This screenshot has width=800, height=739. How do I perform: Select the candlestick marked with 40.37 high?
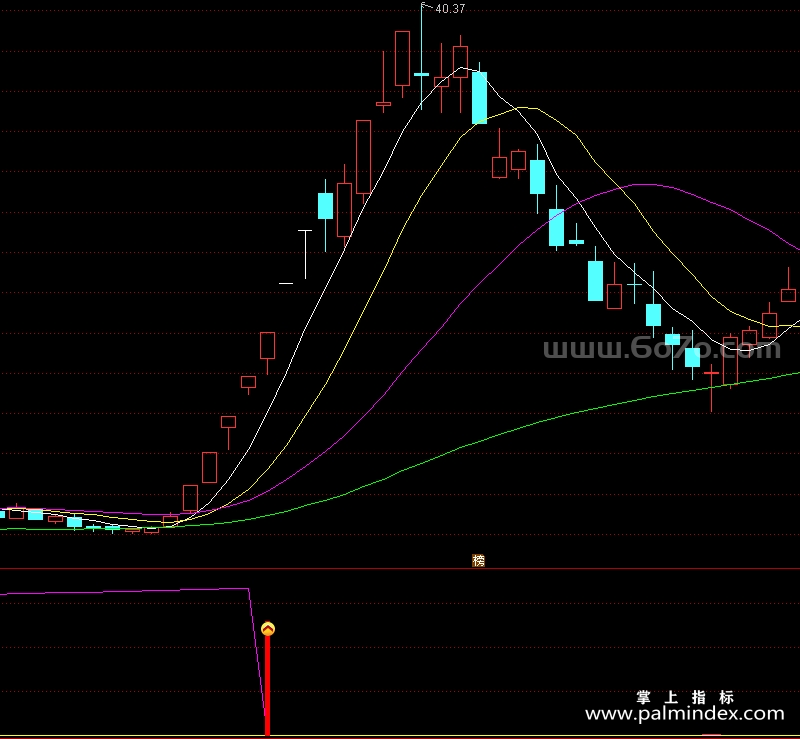[x=421, y=56]
